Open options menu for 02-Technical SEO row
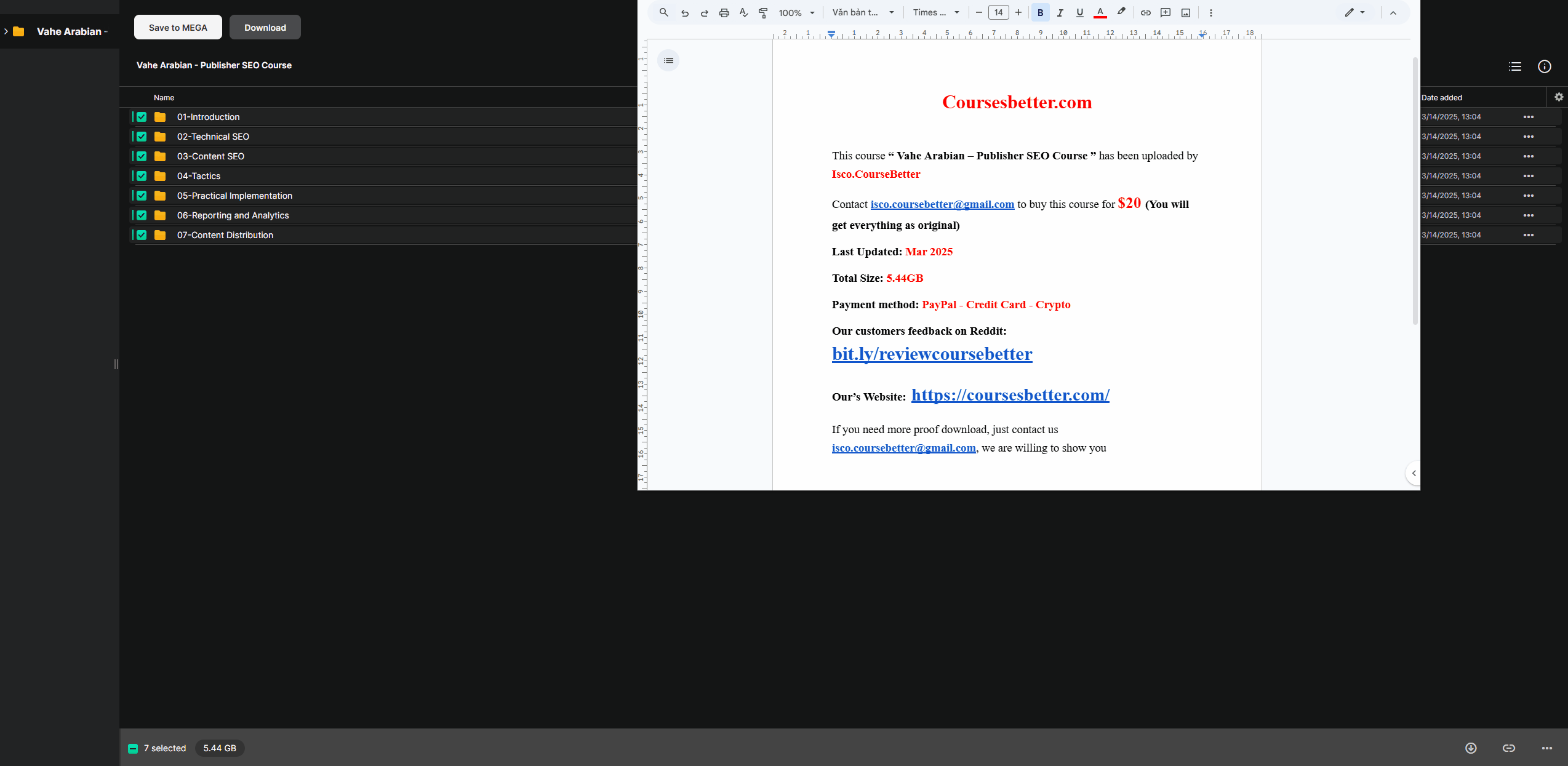1568x766 pixels. click(x=1528, y=137)
